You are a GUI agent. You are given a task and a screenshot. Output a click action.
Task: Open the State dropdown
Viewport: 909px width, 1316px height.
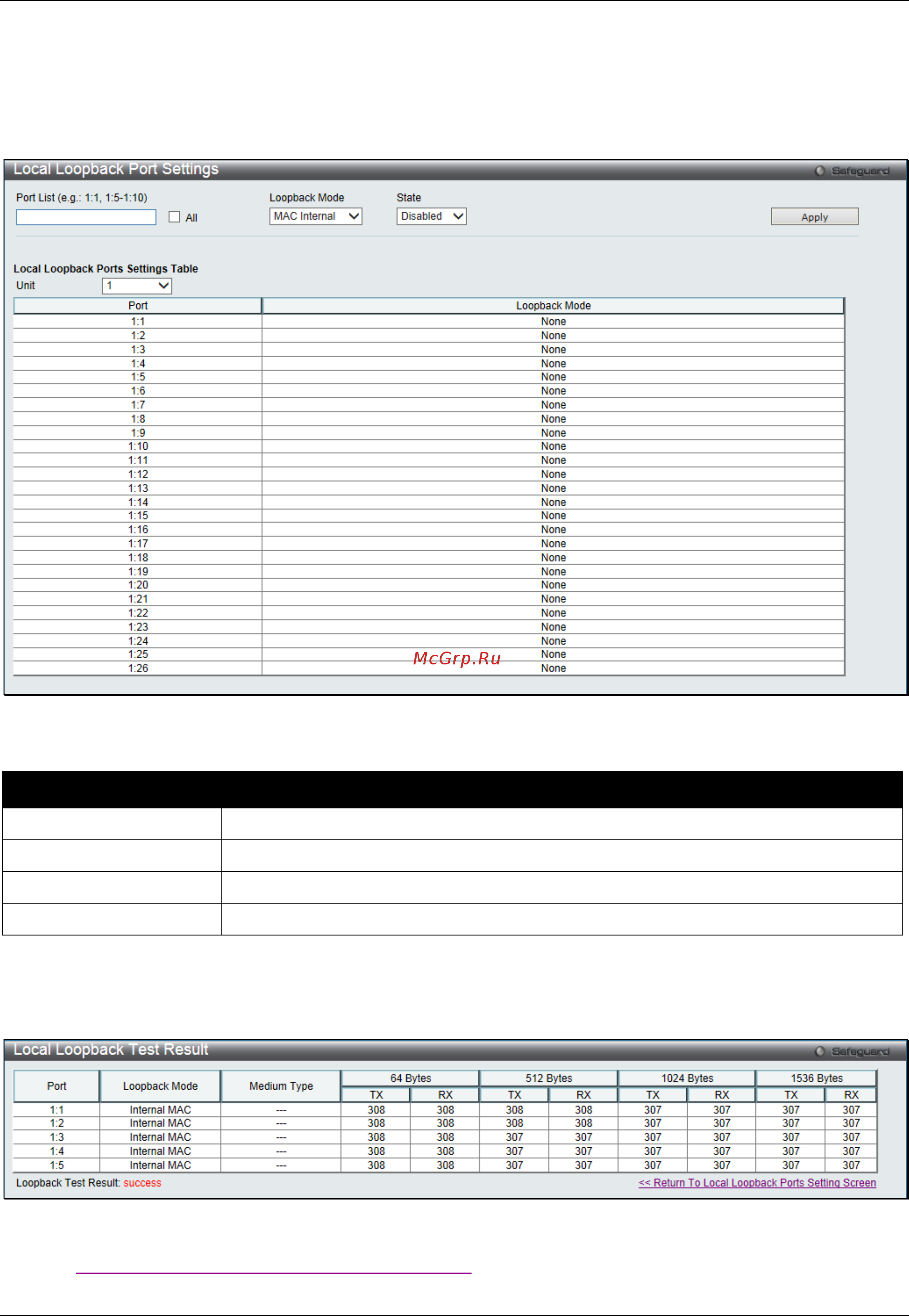431,217
